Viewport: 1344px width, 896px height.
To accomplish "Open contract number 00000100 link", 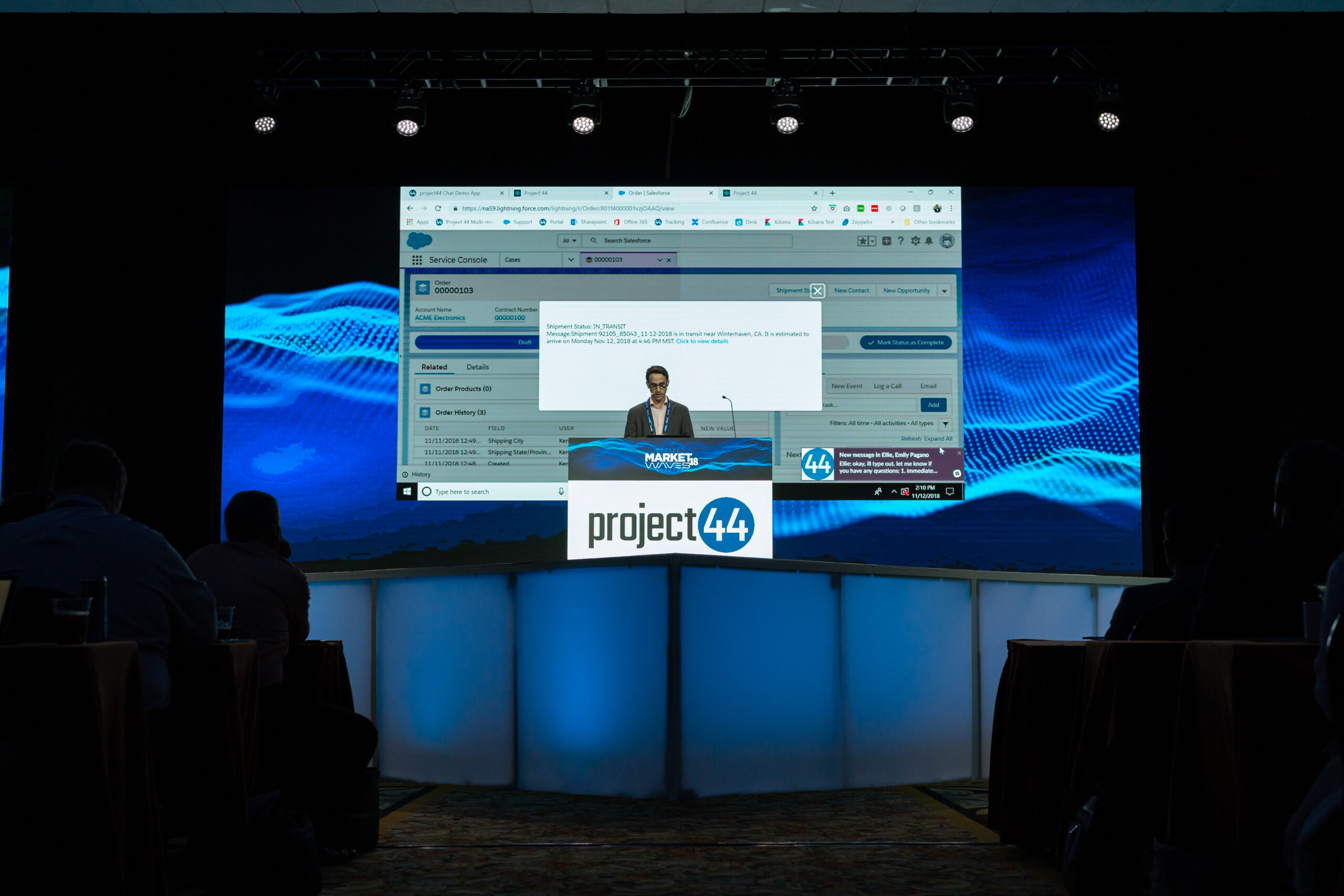I will (510, 318).
